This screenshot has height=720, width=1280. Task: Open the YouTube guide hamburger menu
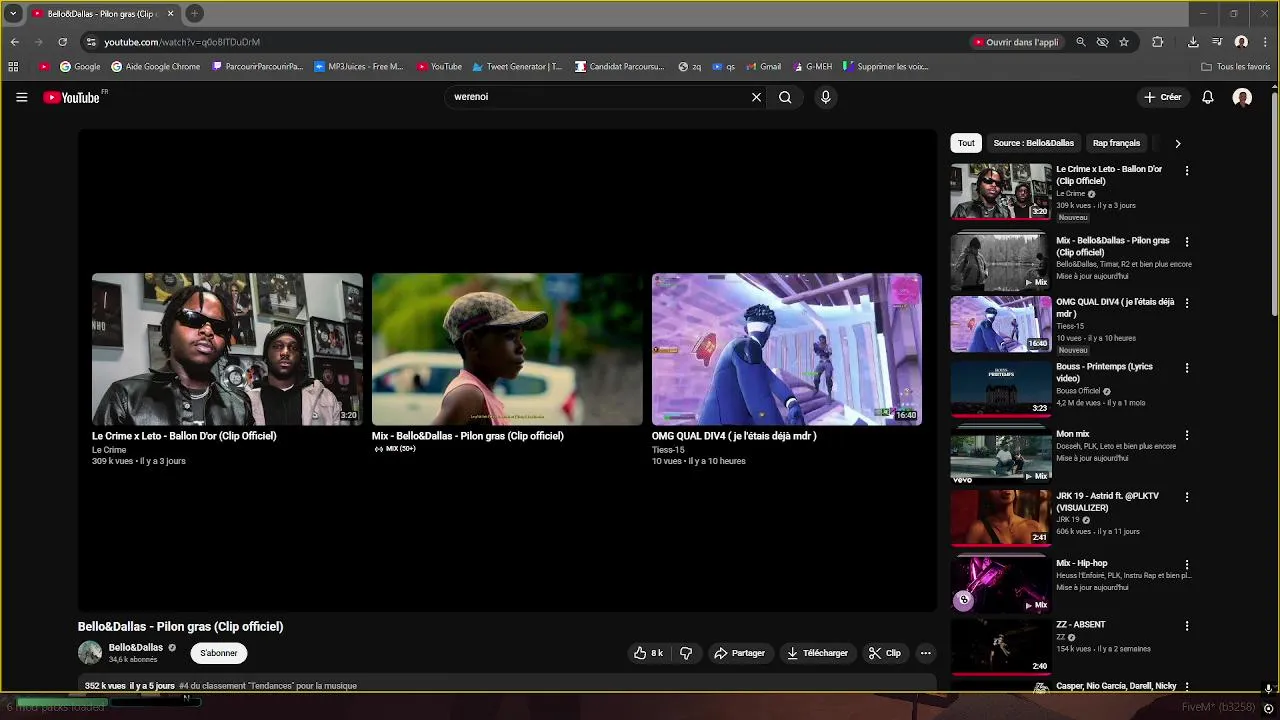[x=21, y=97]
